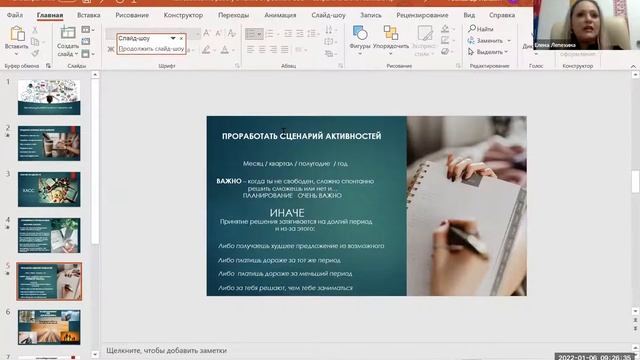Click the Paste (Вставить) clipboard icon

(x=17, y=34)
